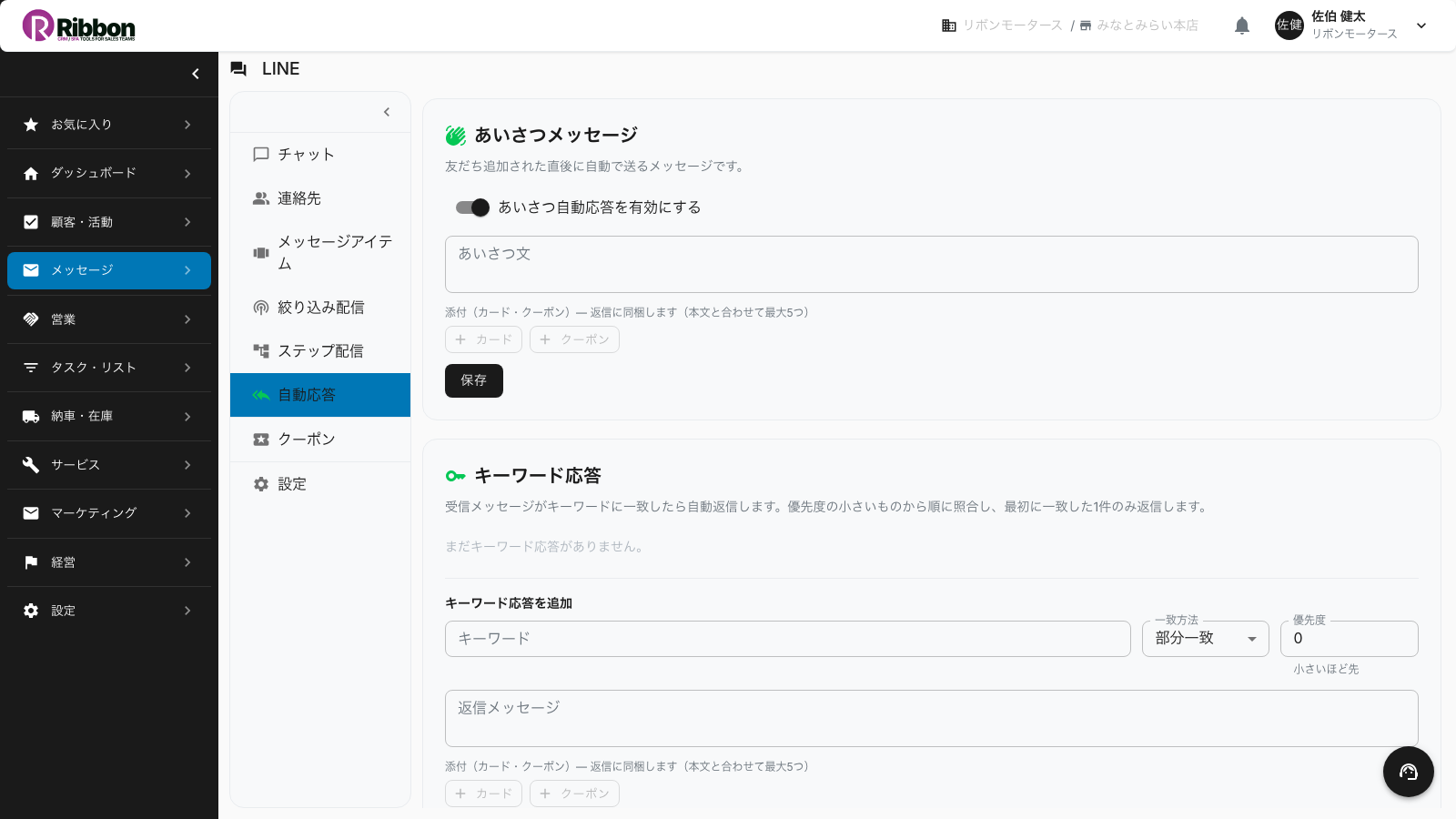This screenshot has width=1456, height=819.
Task: Click the ダッシュボード home icon
Action: (x=31, y=173)
